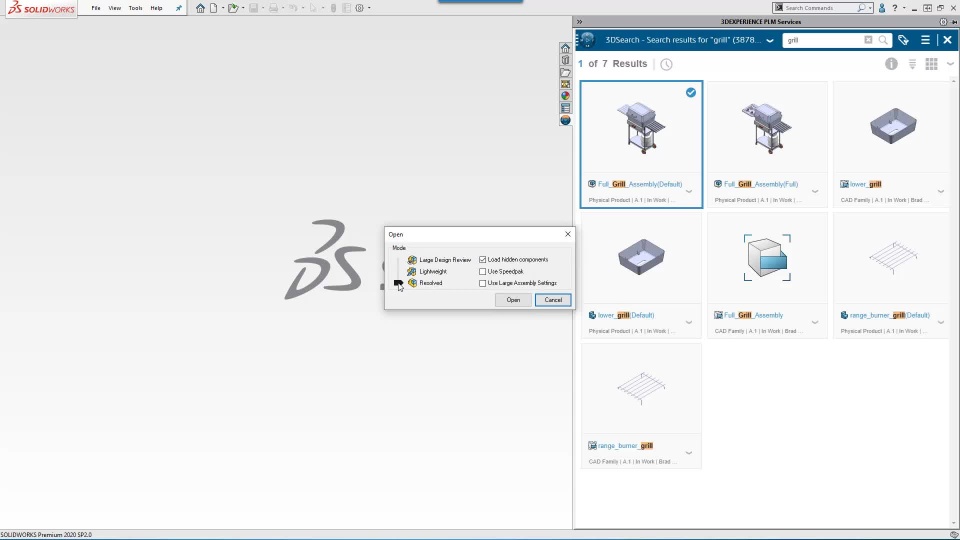Enable Use Large Assembly Settings checkbox
The image size is (960, 540).
[482, 283]
